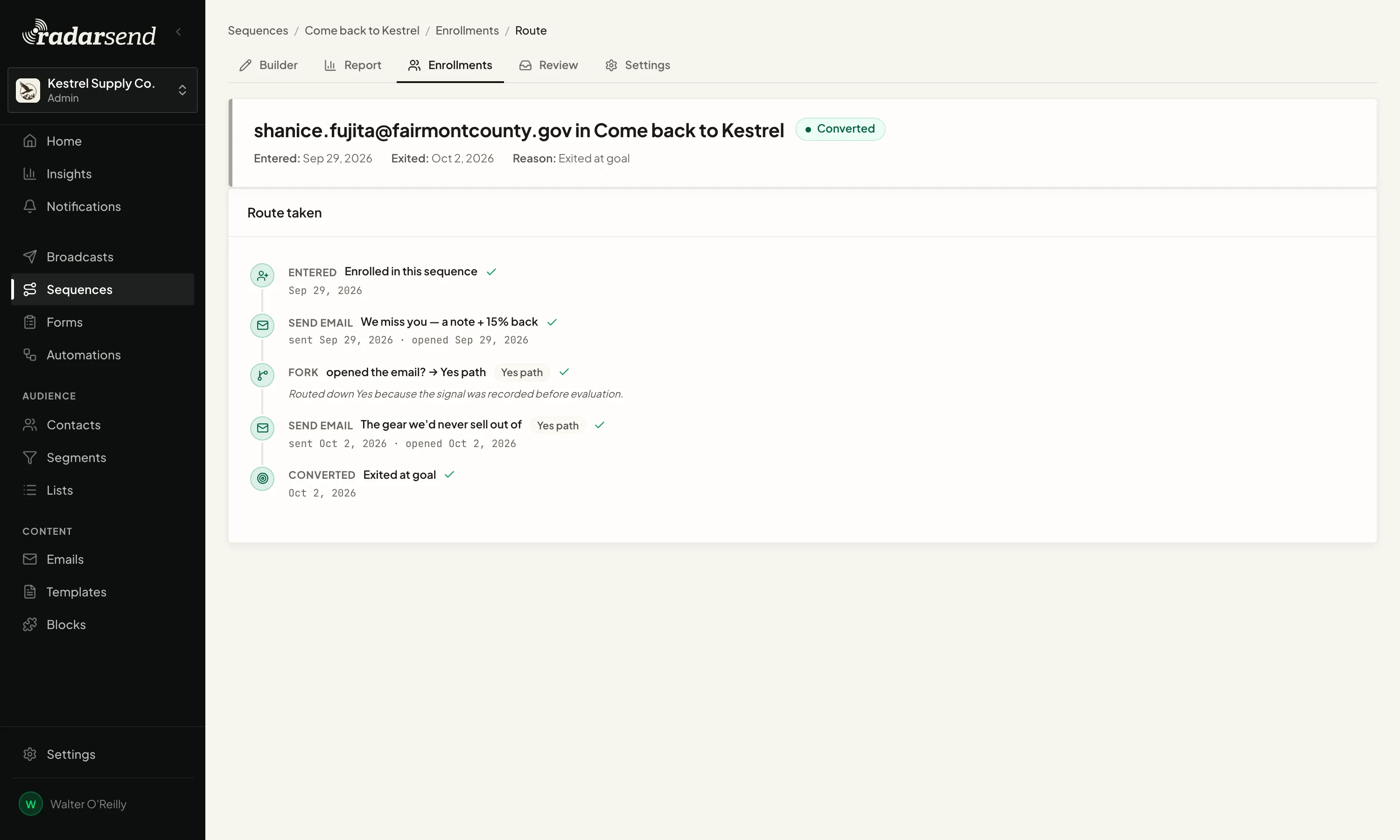Open Settings at the sidebar bottom
This screenshot has width=1400, height=840.
pos(102,755)
